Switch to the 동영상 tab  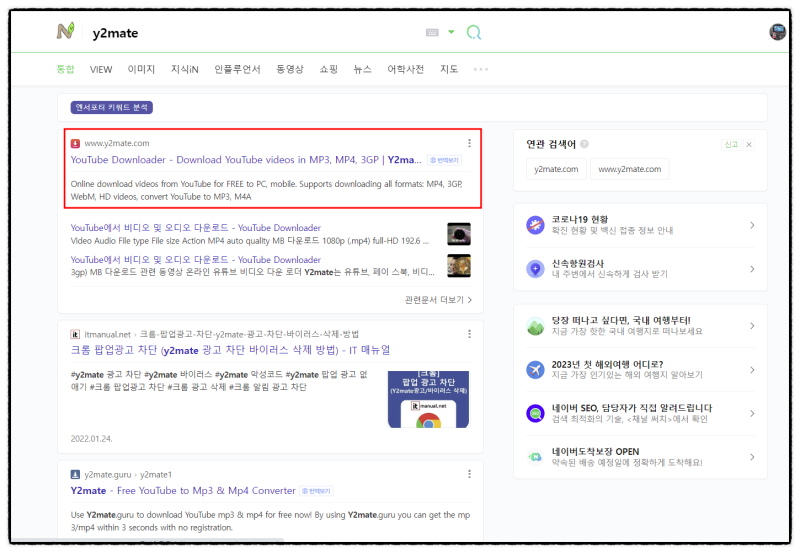click(x=289, y=69)
